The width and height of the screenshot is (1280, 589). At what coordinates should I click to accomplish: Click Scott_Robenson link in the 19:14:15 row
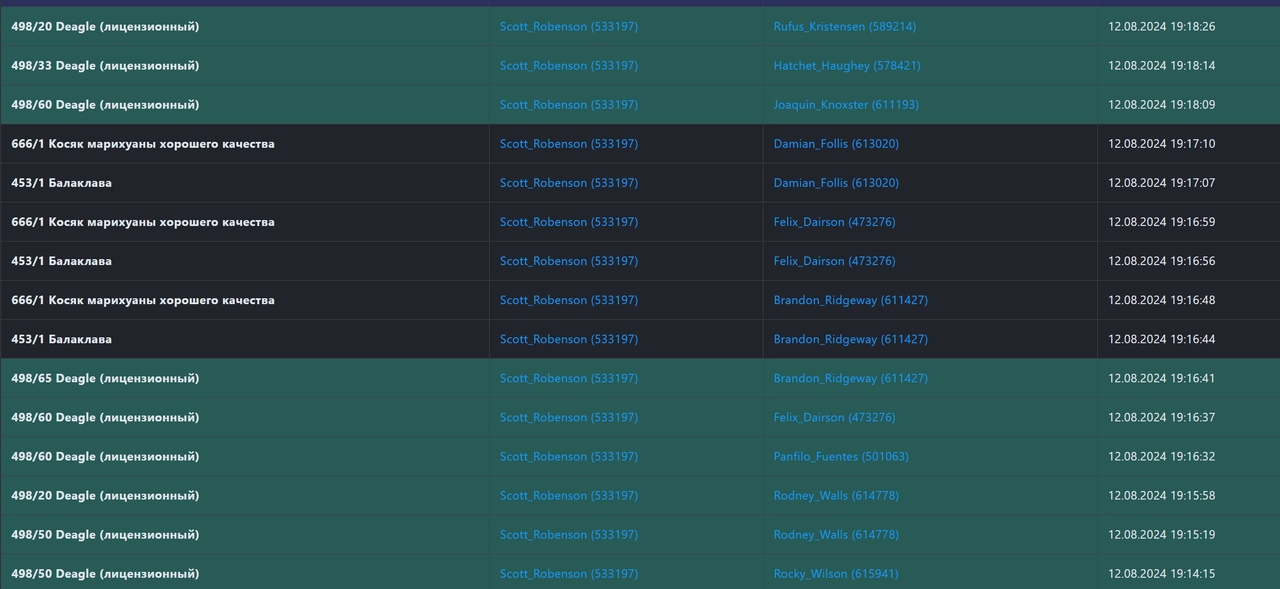568,574
